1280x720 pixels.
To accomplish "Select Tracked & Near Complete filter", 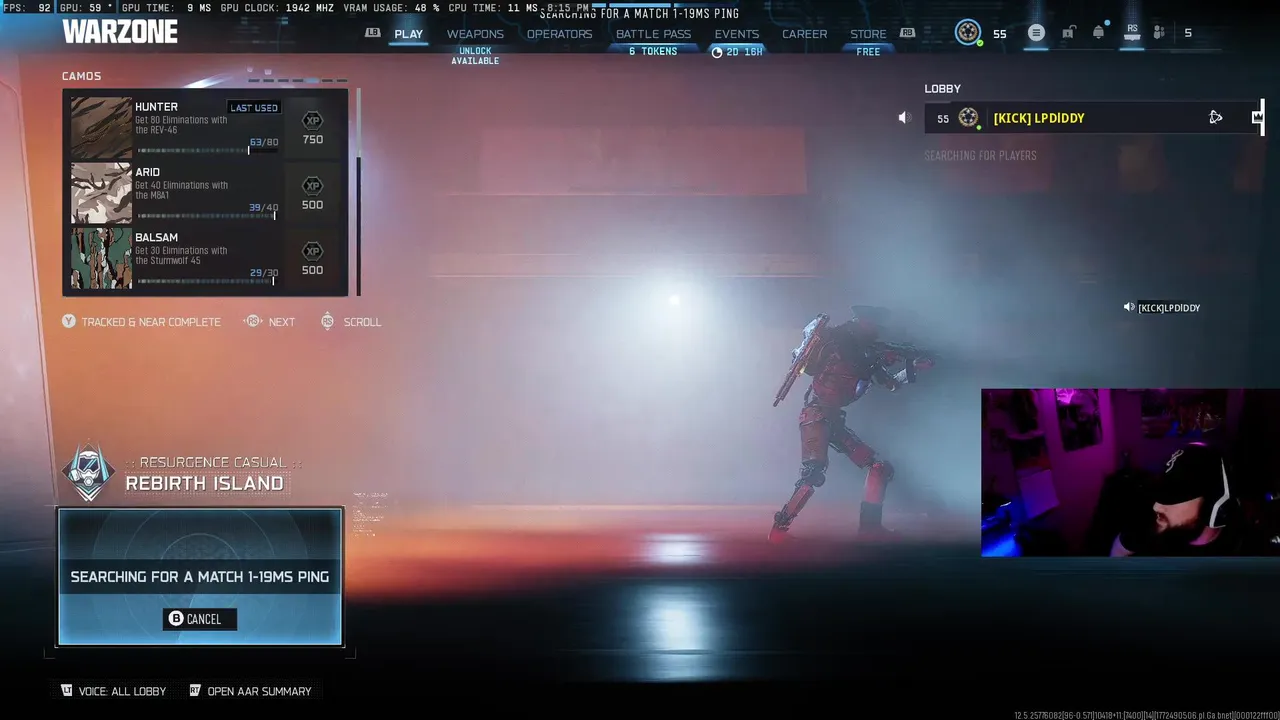I will coord(141,322).
